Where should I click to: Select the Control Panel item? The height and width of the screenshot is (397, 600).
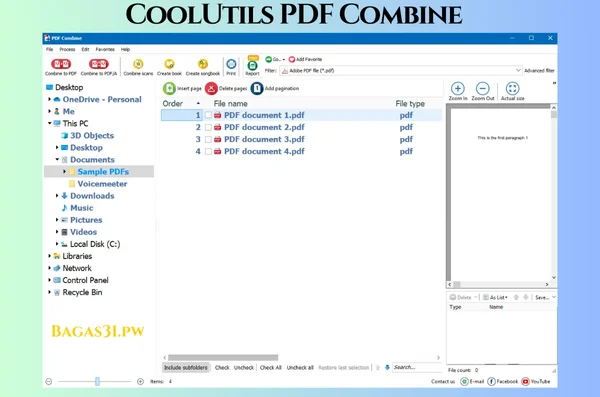85,280
